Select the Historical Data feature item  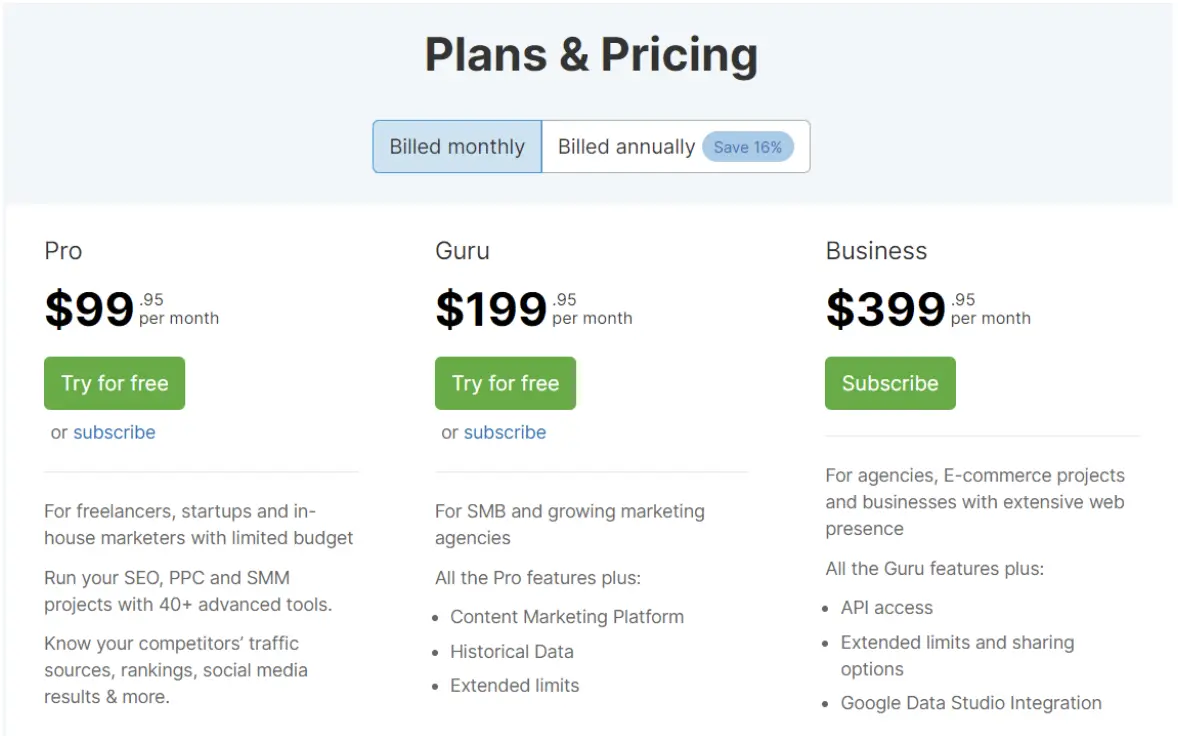[512, 651]
